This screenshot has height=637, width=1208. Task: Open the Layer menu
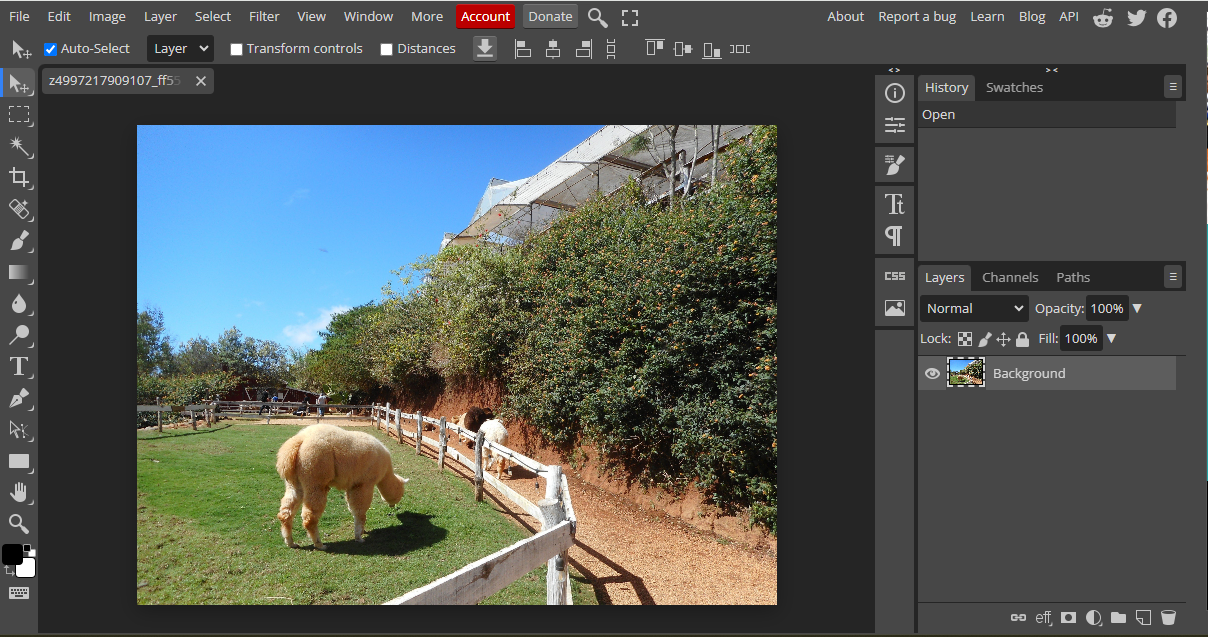pos(160,16)
